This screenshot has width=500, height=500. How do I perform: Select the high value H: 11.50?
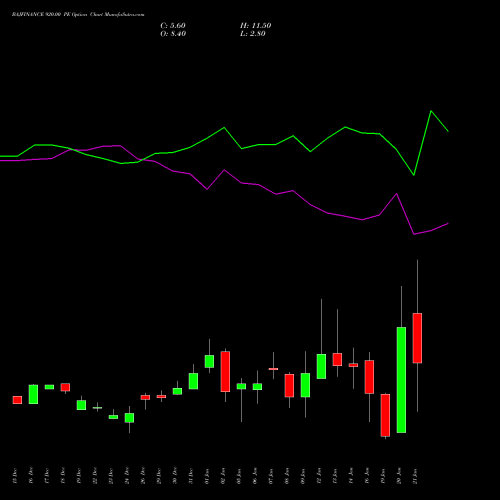click(x=255, y=26)
